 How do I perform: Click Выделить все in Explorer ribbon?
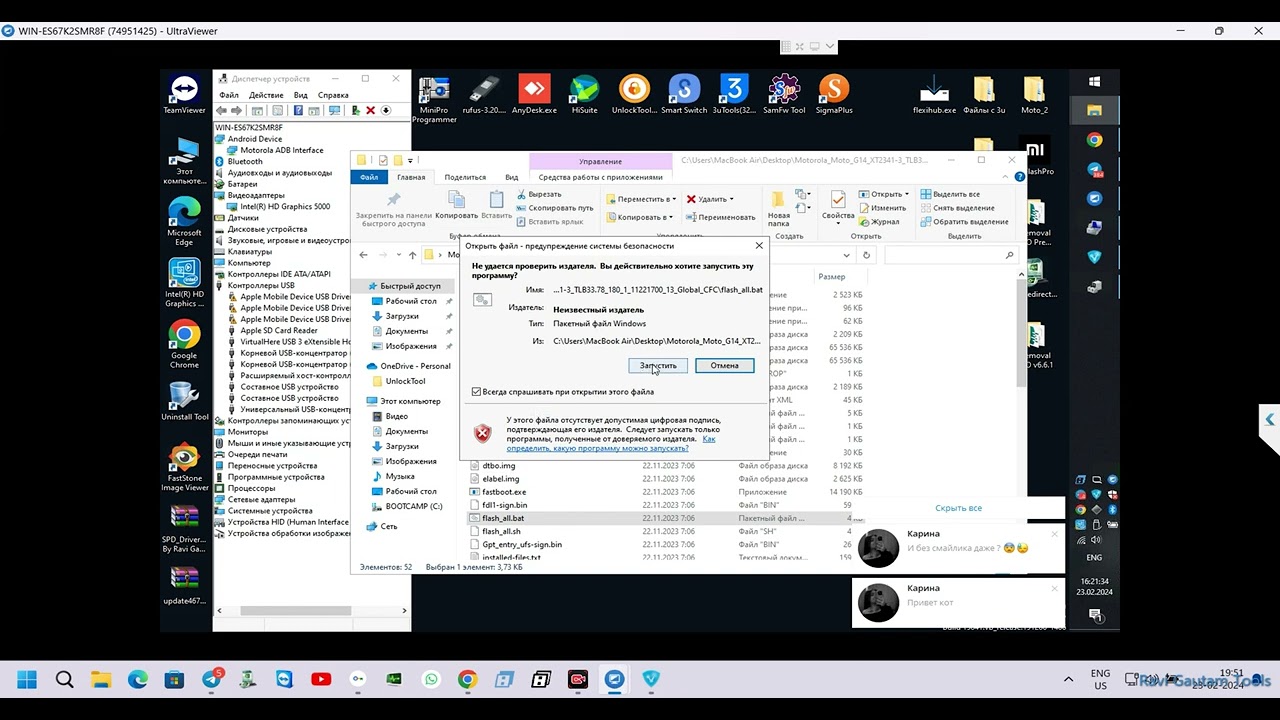(x=950, y=194)
